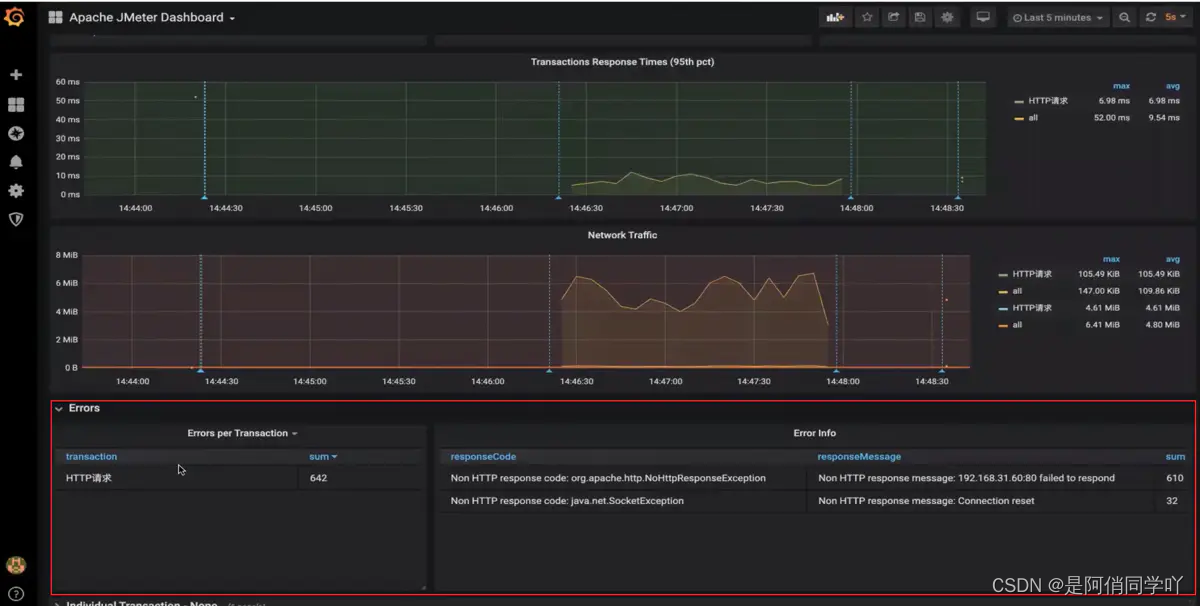Open the Network Traffic panel title menu
This screenshot has height=606, width=1200.
tap(622, 235)
